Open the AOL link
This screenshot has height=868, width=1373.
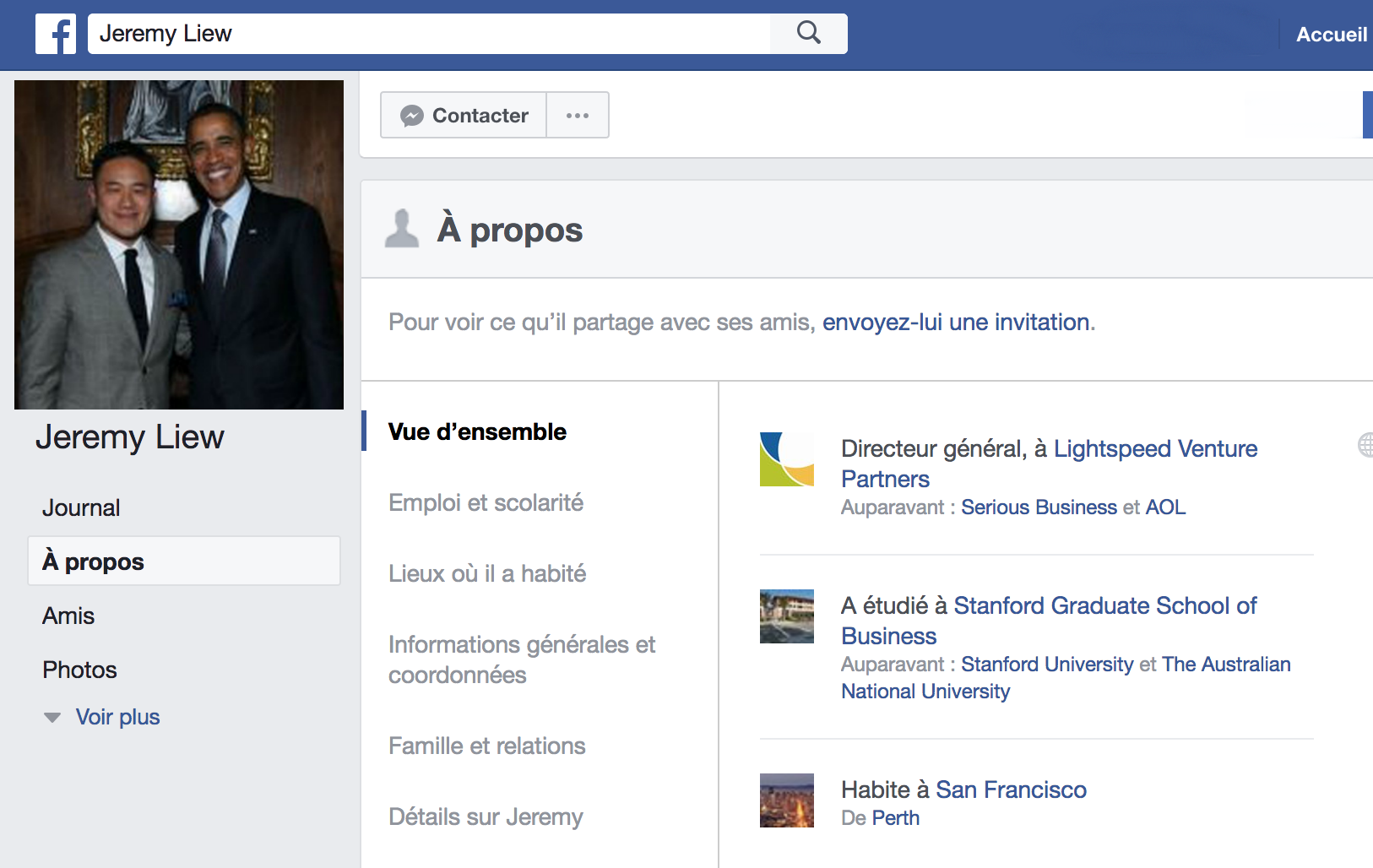[x=1165, y=507]
